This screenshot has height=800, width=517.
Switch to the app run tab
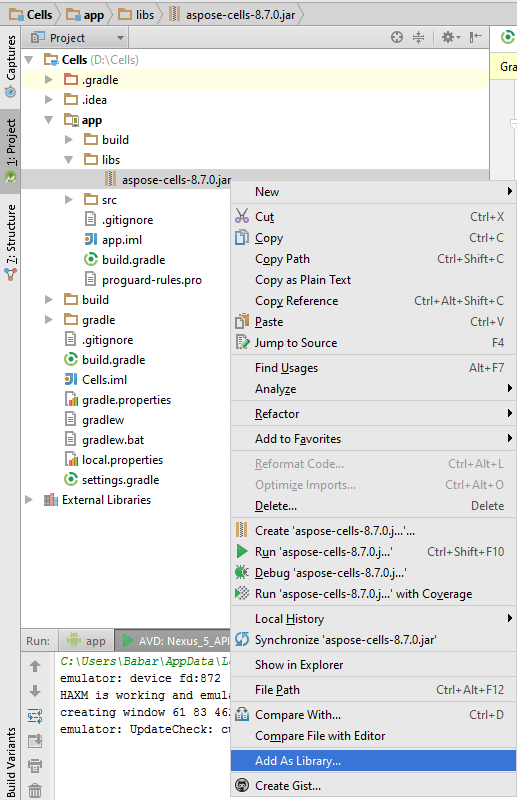[x=86, y=640]
